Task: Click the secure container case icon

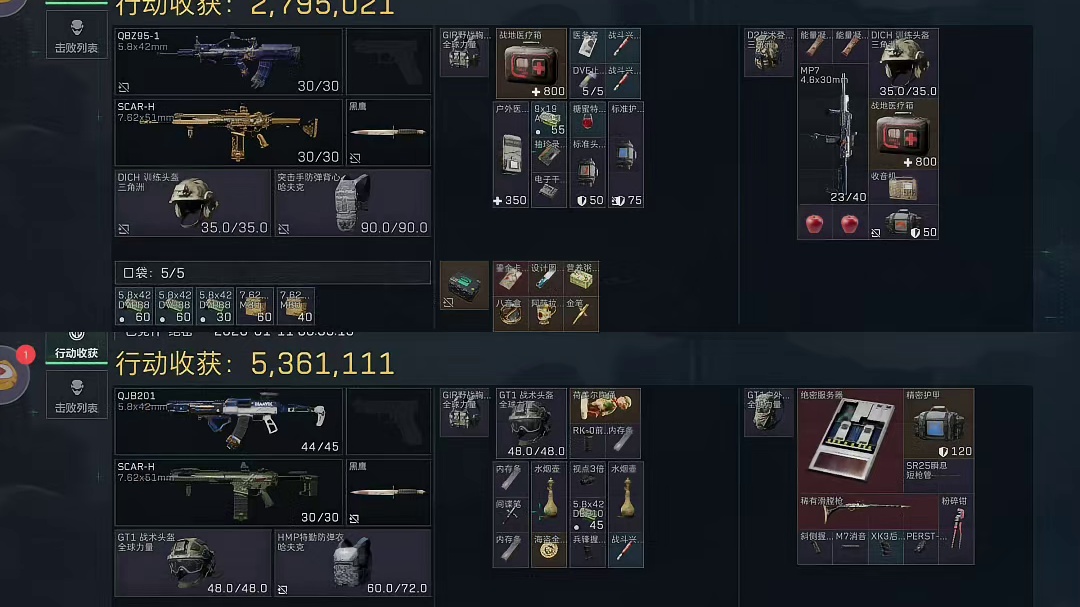Action: pyautogui.click(x=464, y=285)
